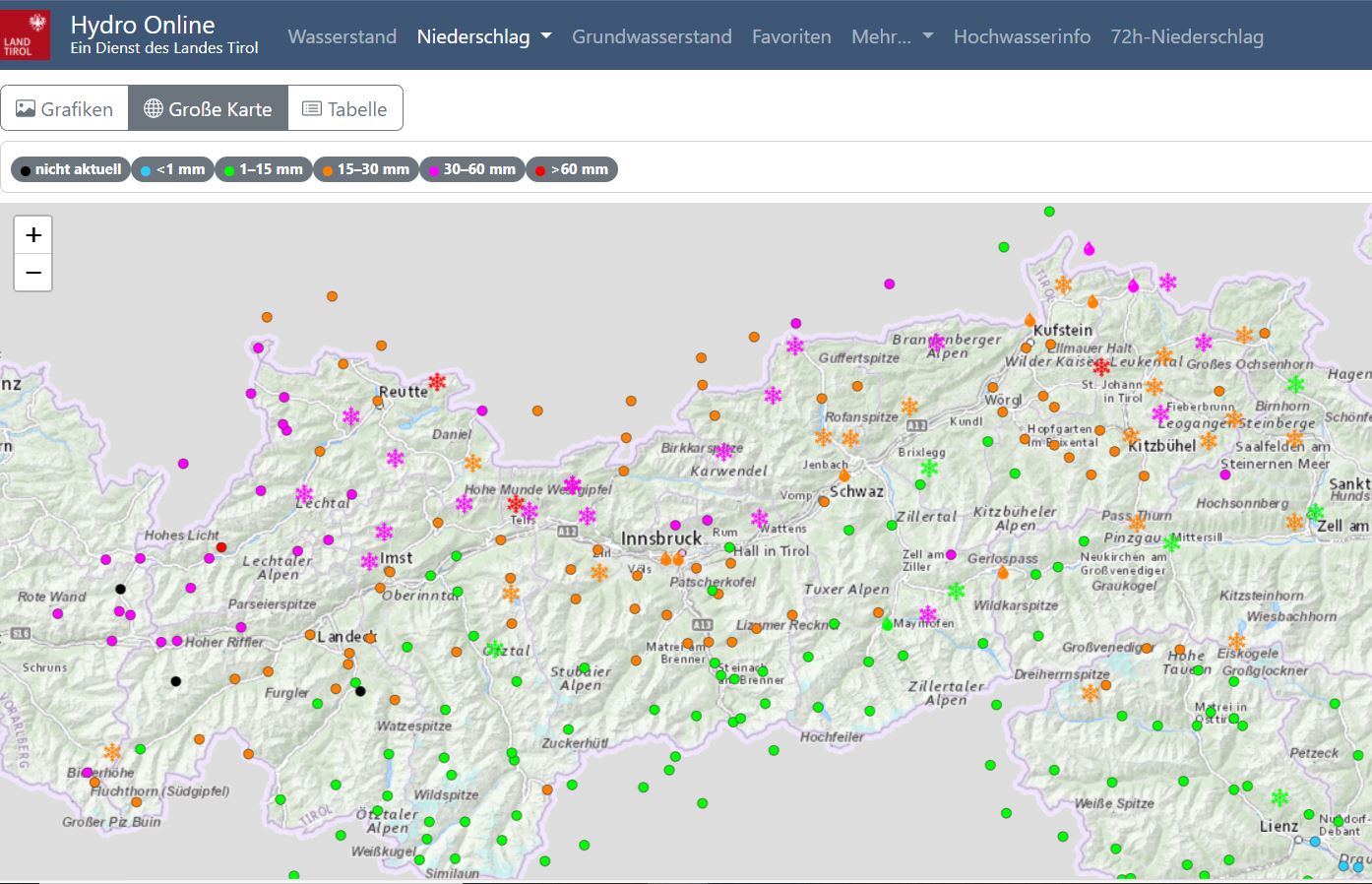Click the '>60 mm' legend badge
Viewport: 1372px width, 884px height.
[572, 169]
